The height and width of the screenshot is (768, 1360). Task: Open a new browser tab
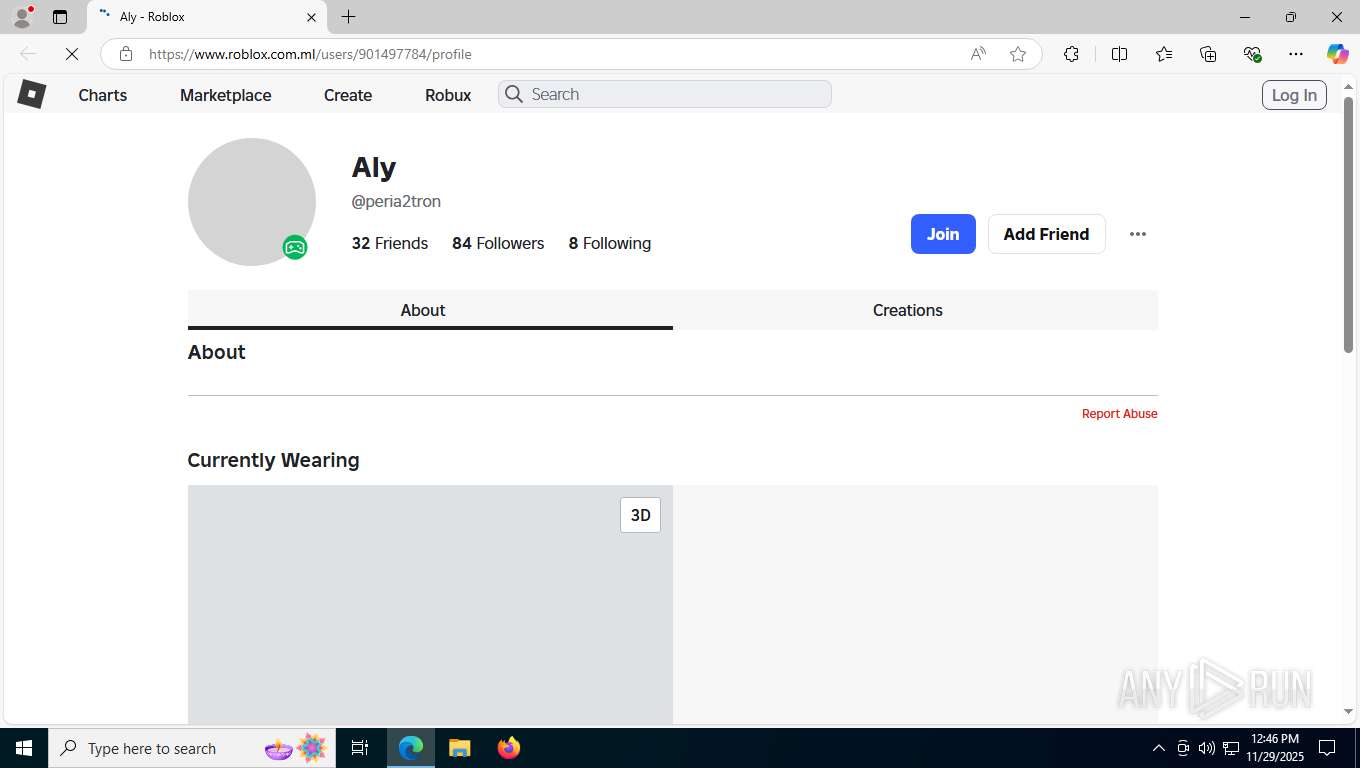[x=348, y=17]
